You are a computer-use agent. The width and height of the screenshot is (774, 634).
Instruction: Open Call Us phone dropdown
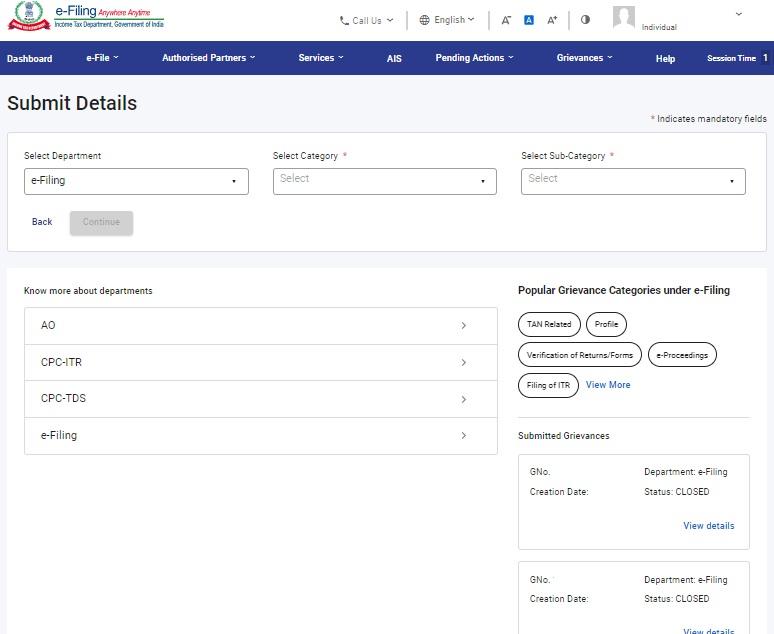click(x=366, y=20)
